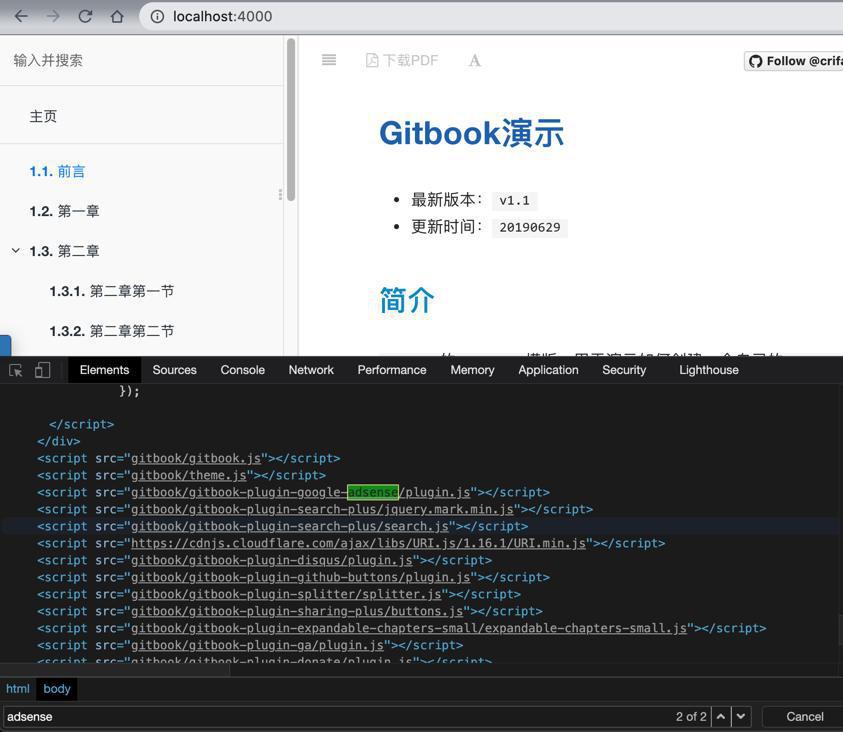The height and width of the screenshot is (732, 843).
Task: Open the browser home page icon
Action: [117, 17]
